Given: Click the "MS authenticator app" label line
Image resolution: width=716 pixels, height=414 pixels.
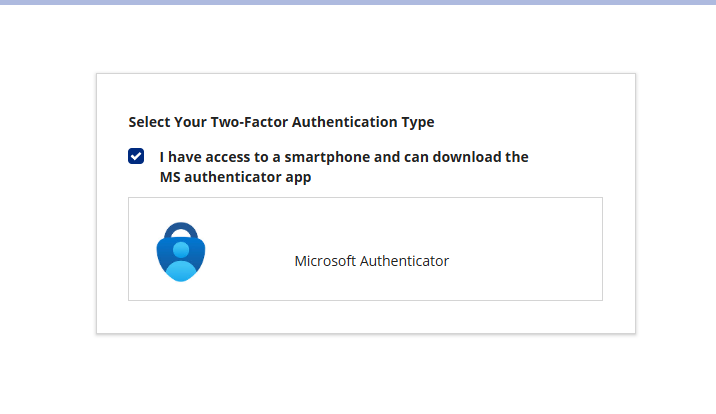Looking at the screenshot, I should [x=235, y=178].
